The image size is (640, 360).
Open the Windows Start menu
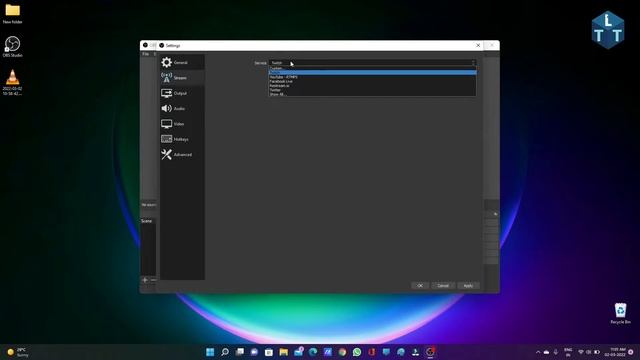pyautogui.click(x=210, y=352)
